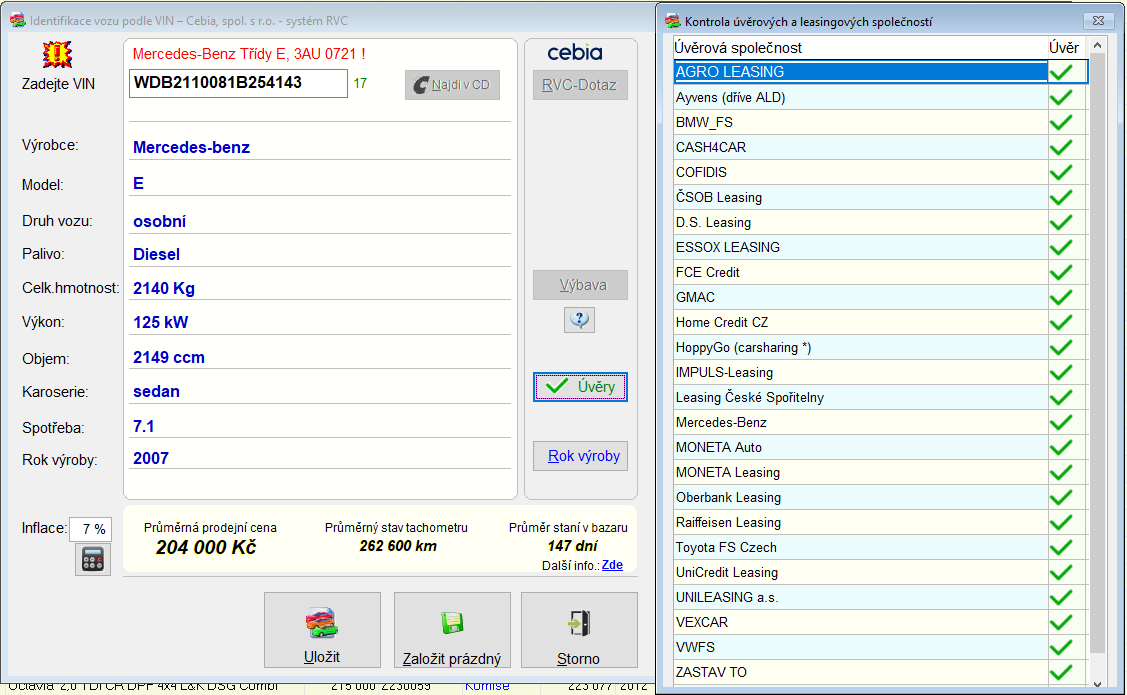Click the Úvěr column header

(x=1064, y=48)
